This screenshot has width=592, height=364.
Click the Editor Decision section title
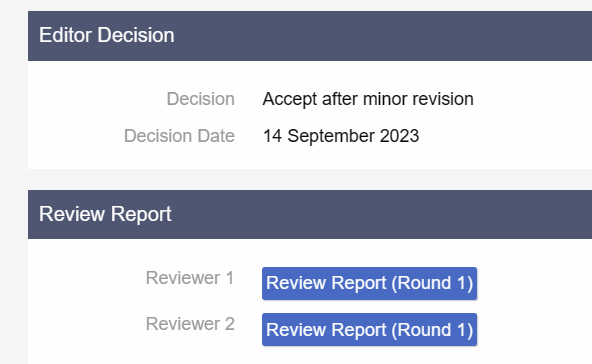click(x=106, y=35)
